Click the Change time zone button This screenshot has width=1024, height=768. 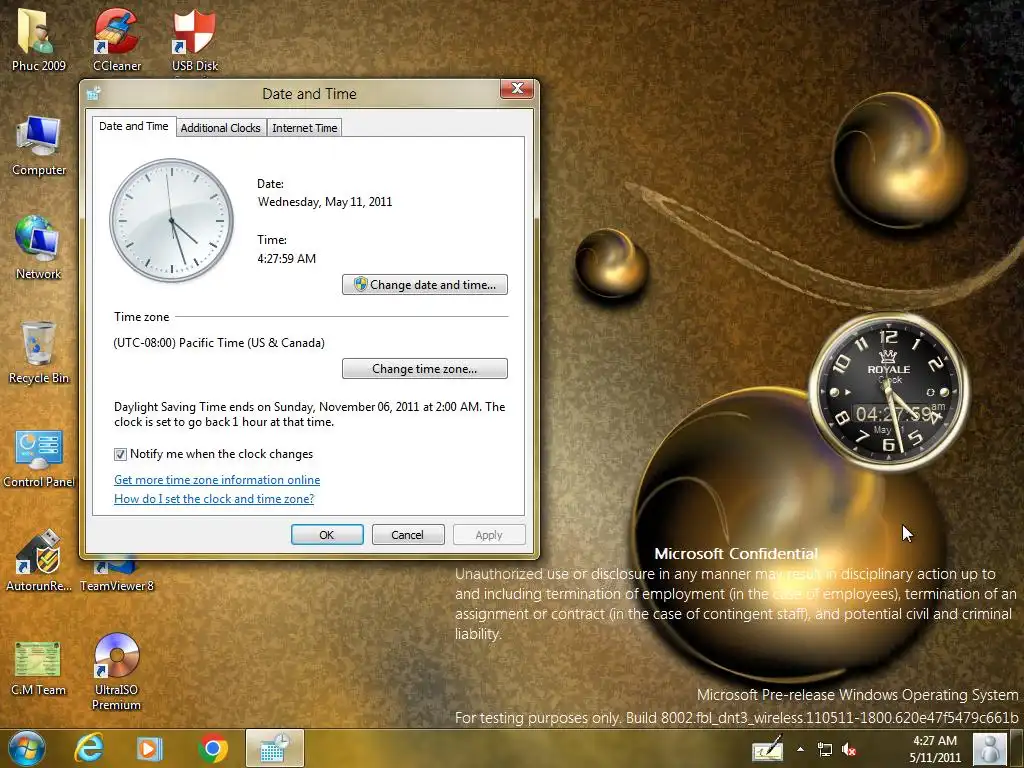pos(424,368)
